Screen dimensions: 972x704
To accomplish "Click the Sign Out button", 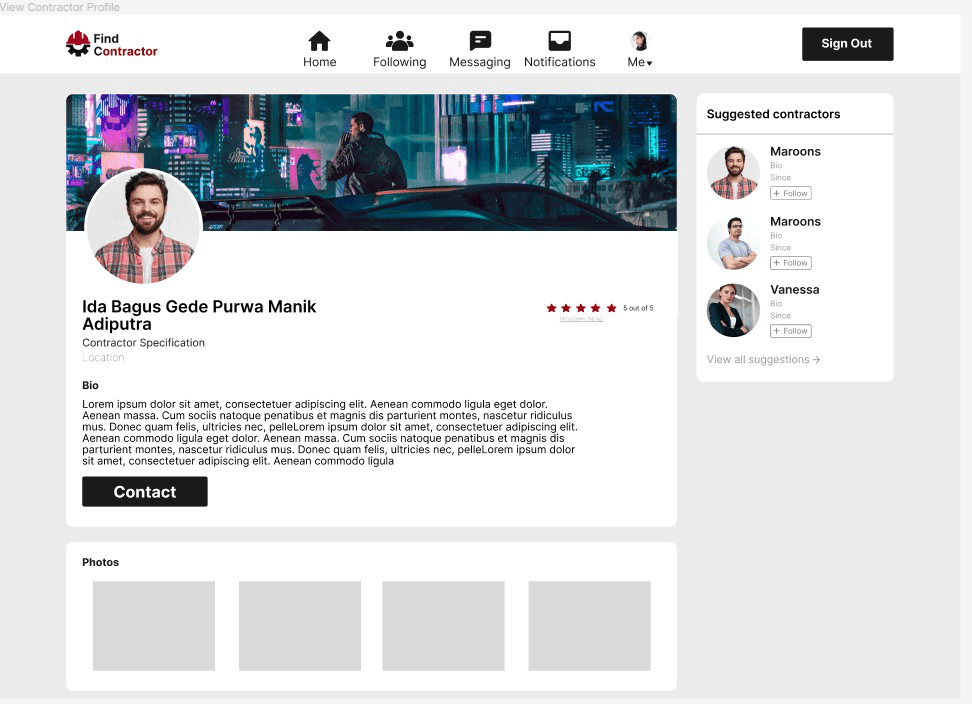I will [847, 44].
